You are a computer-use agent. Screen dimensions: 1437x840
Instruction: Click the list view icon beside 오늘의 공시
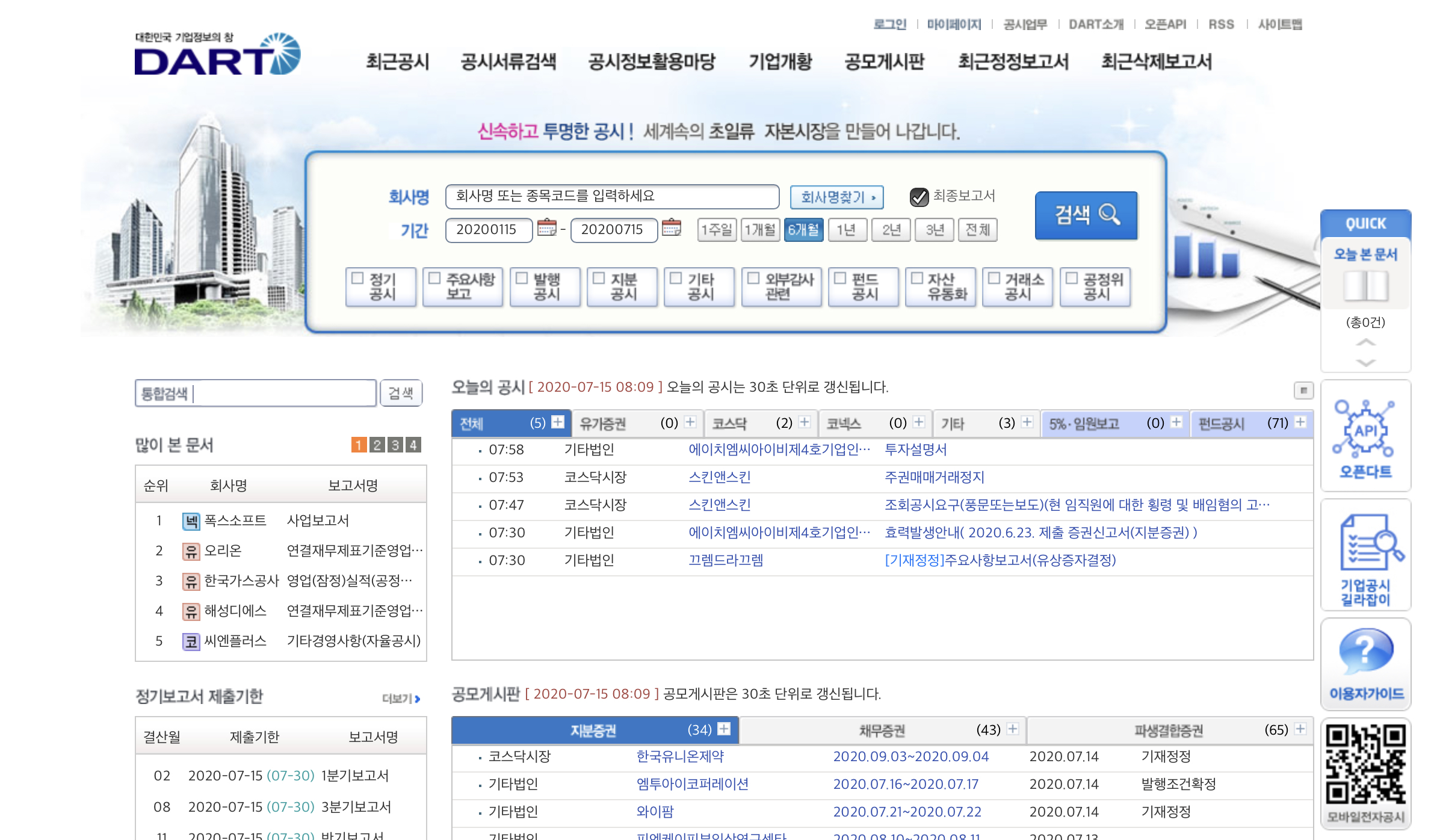[1303, 391]
